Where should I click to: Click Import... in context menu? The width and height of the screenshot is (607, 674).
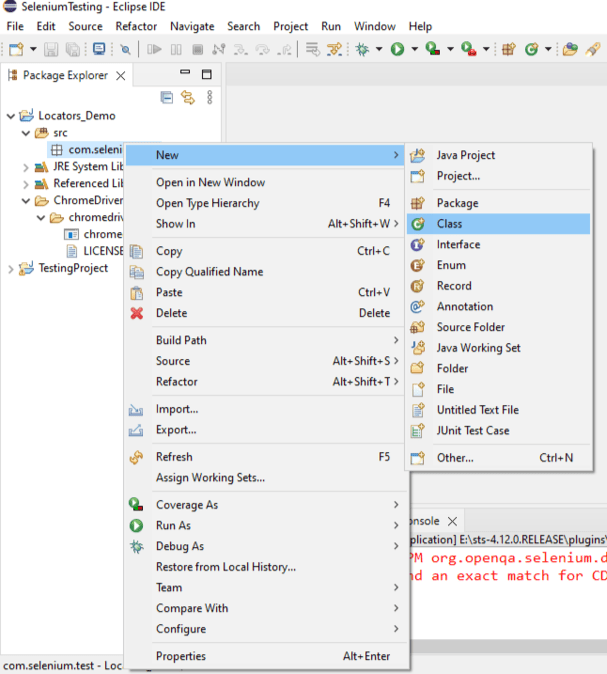(265, 409)
